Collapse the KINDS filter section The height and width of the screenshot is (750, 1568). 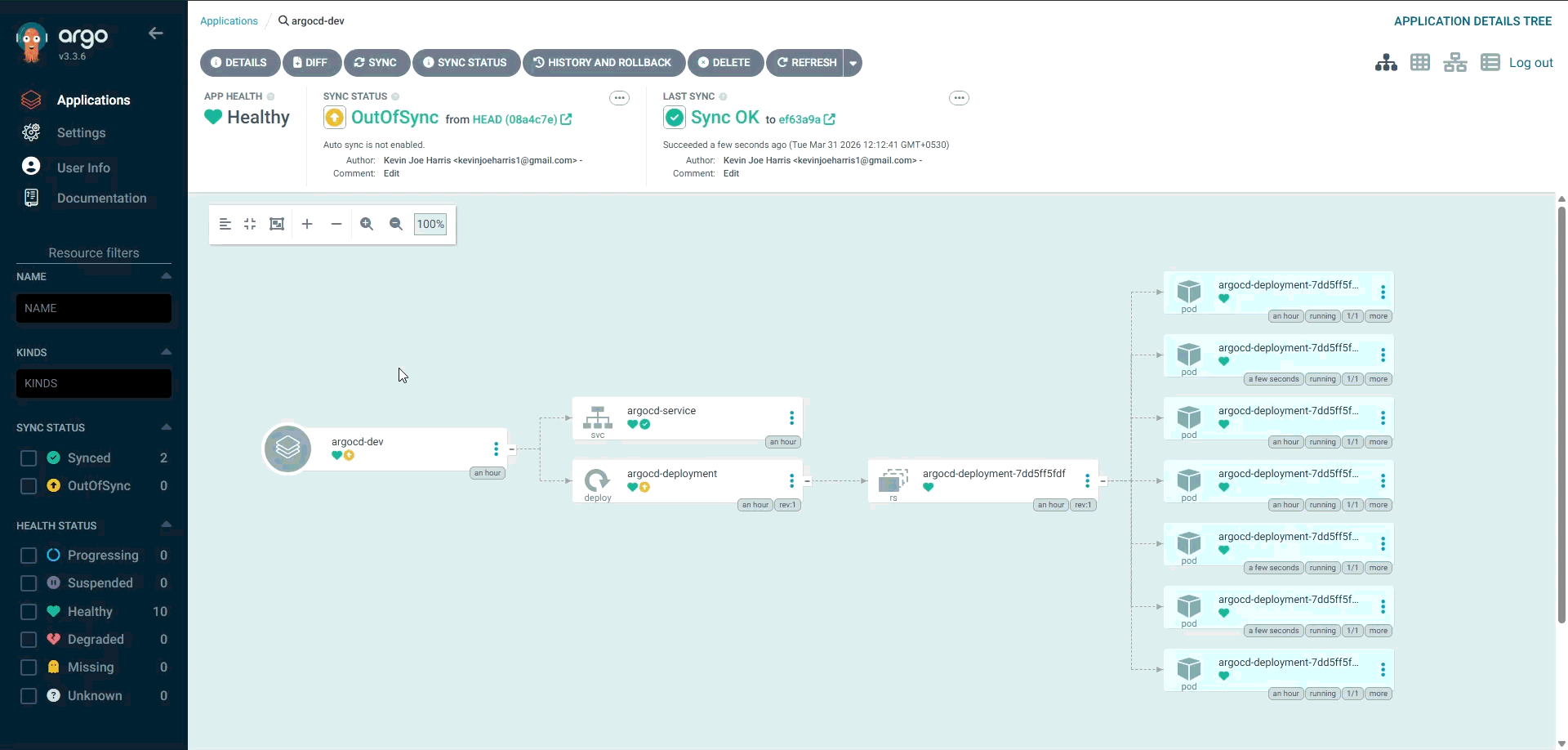166,352
